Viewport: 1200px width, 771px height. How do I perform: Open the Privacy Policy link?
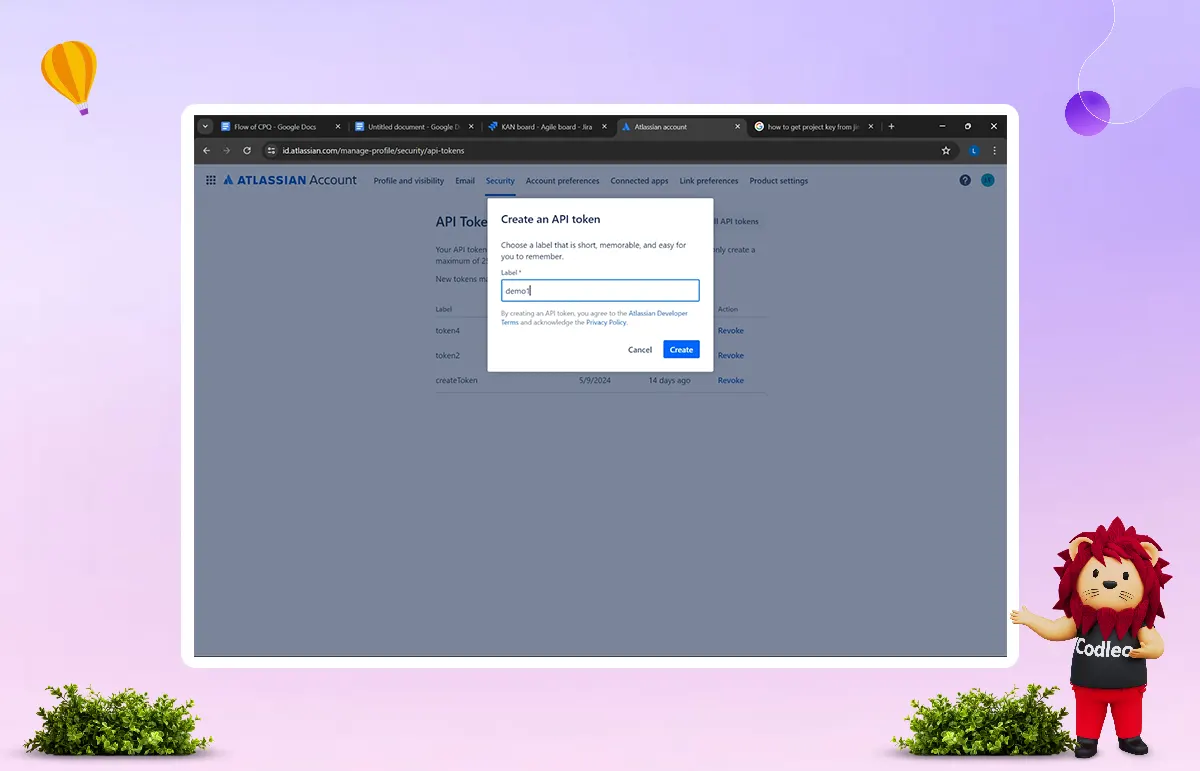click(606, 323)
